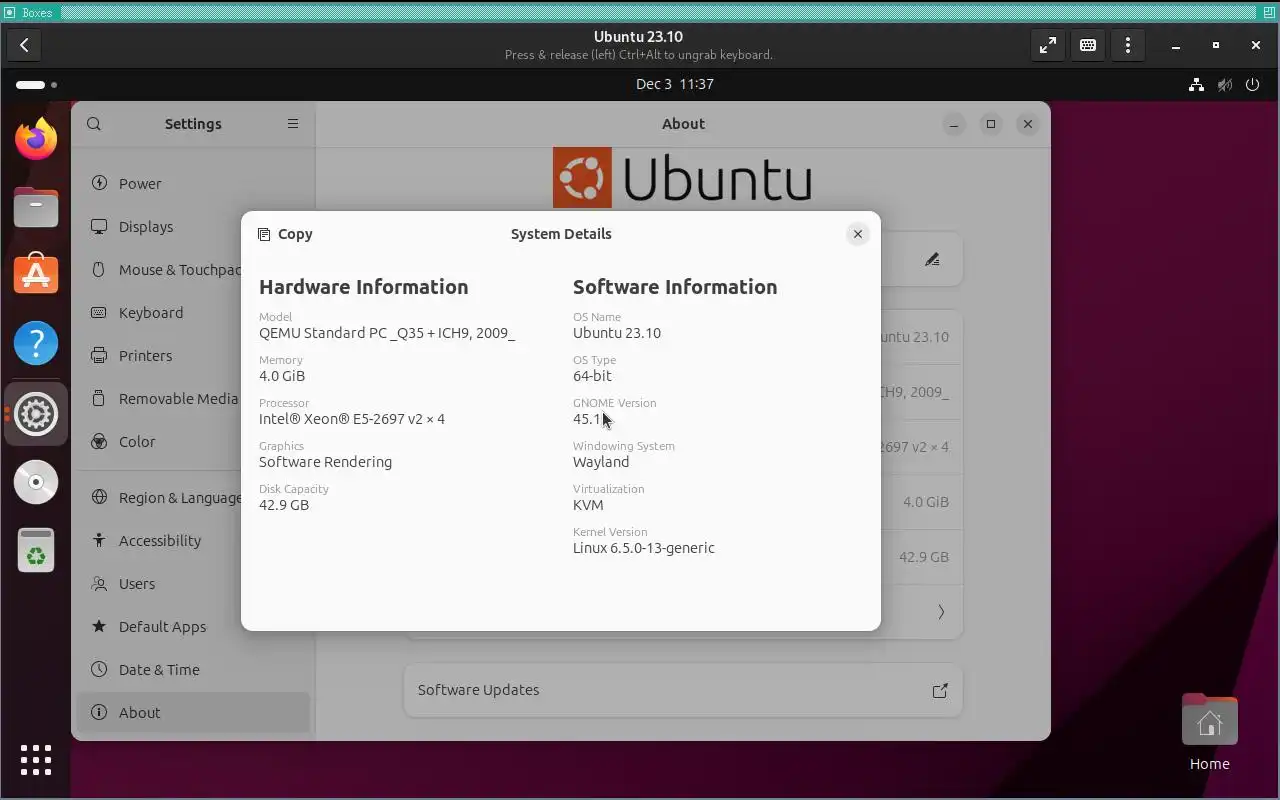This screenshot has width=1280, height=800.
Task: Click the Region & Language globe icon
Action: [x=99, y=497]
